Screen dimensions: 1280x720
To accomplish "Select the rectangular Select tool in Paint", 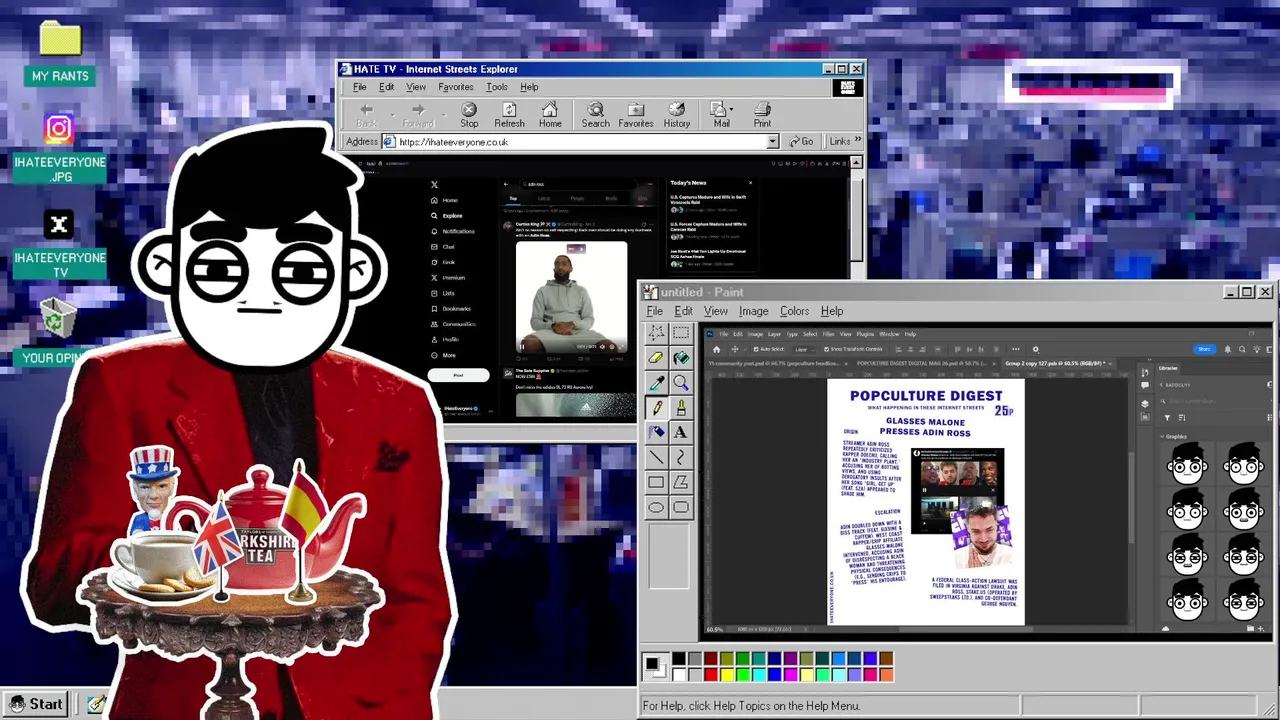I will [681, 333].
